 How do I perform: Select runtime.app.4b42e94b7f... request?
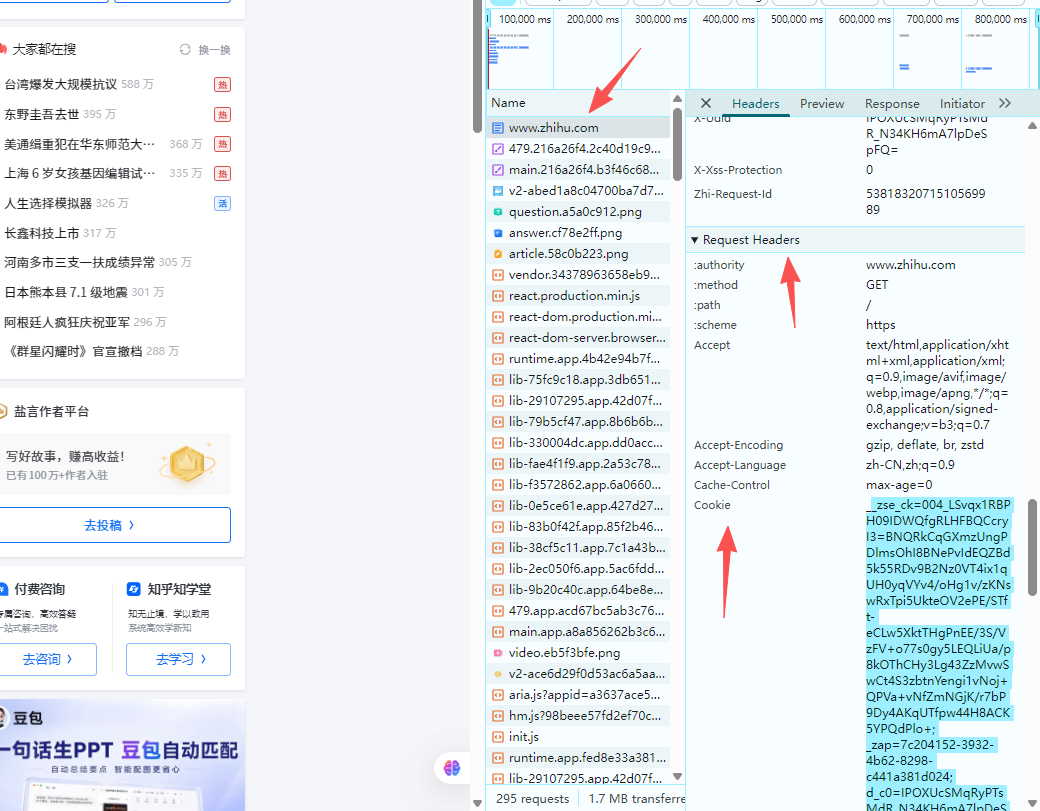point(578,359)
